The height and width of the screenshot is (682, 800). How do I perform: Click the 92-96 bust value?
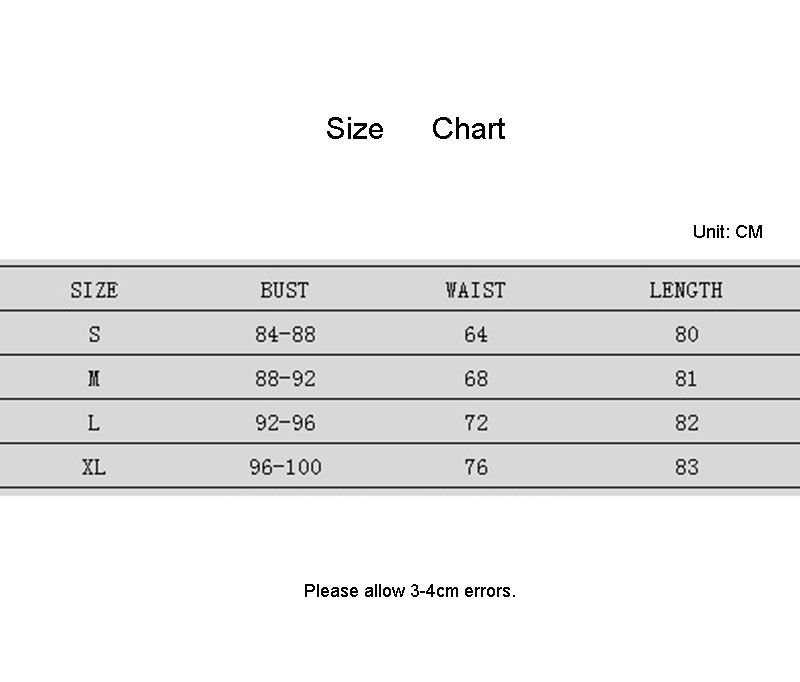285,423
